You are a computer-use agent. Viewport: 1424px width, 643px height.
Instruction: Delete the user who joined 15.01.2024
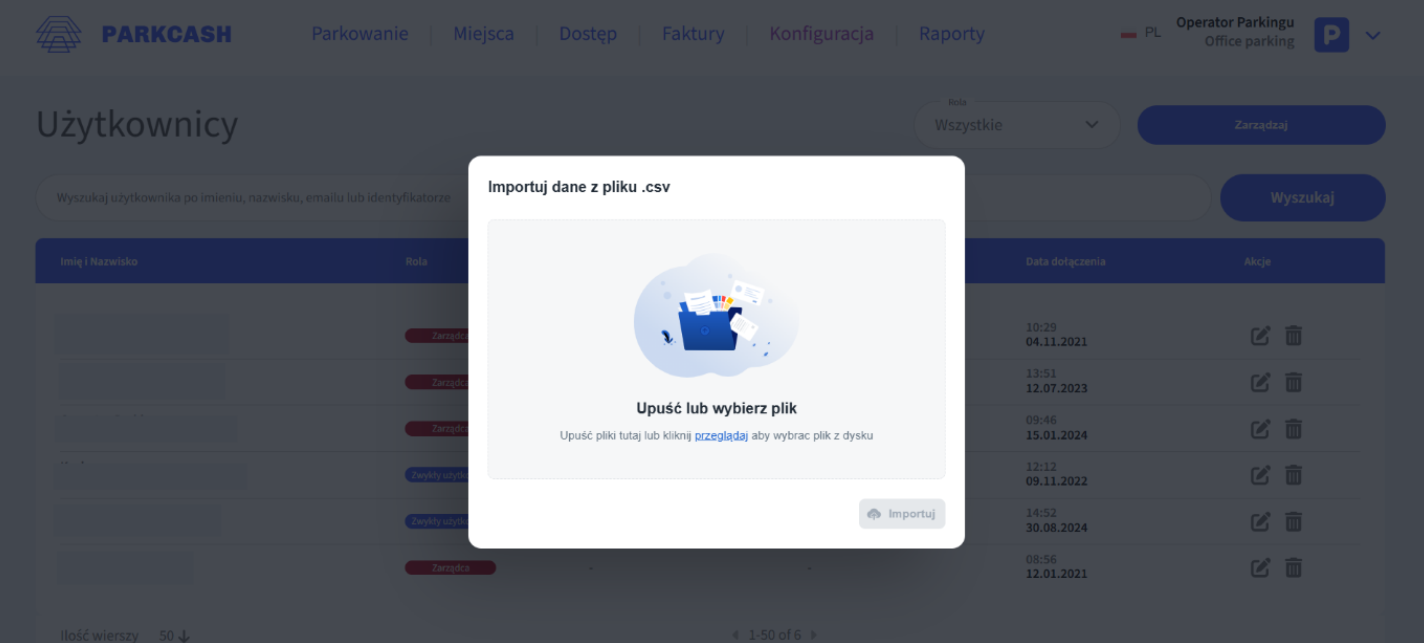click(1293, 429)
